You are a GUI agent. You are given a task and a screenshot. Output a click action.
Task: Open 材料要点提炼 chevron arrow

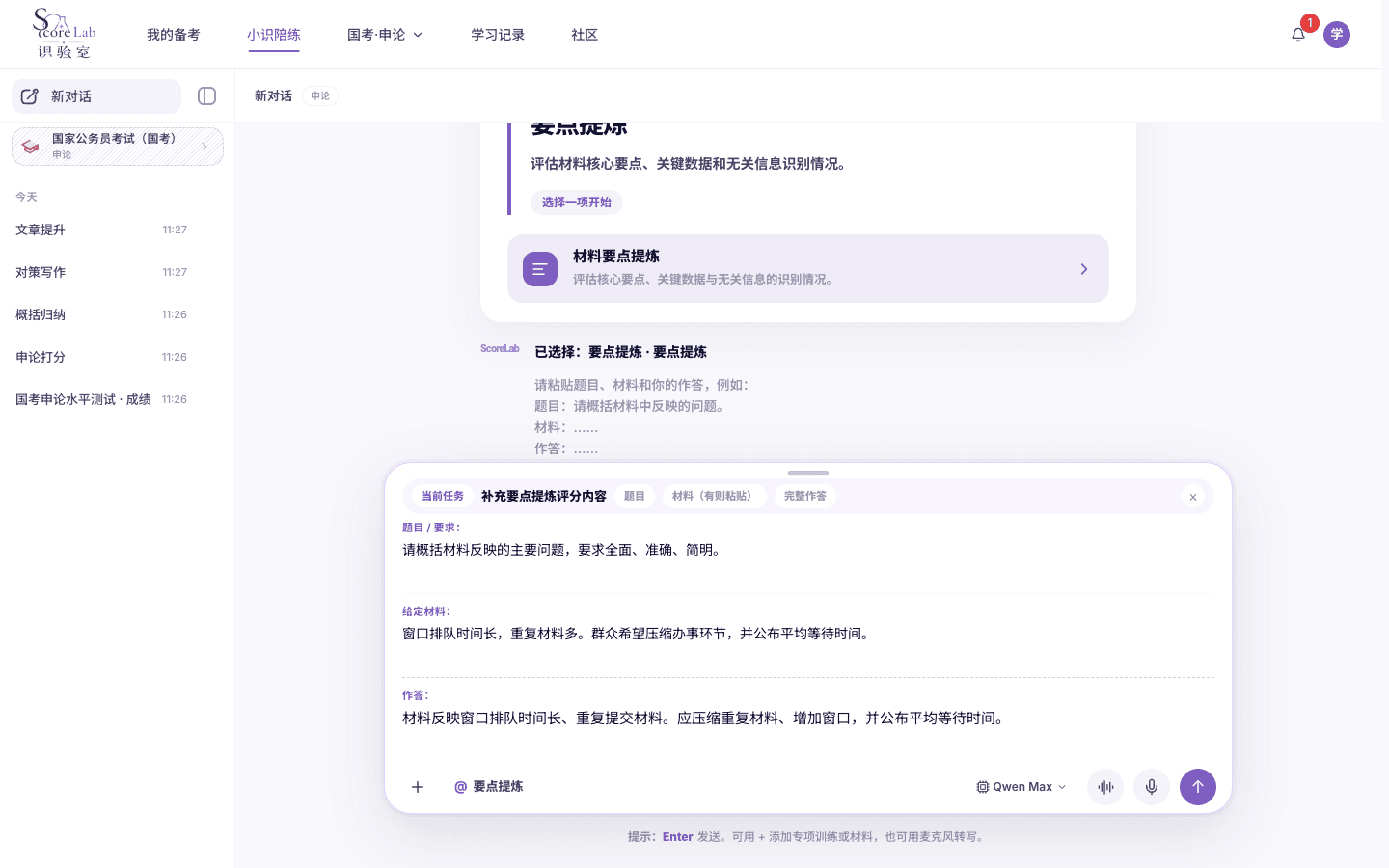1083,269
